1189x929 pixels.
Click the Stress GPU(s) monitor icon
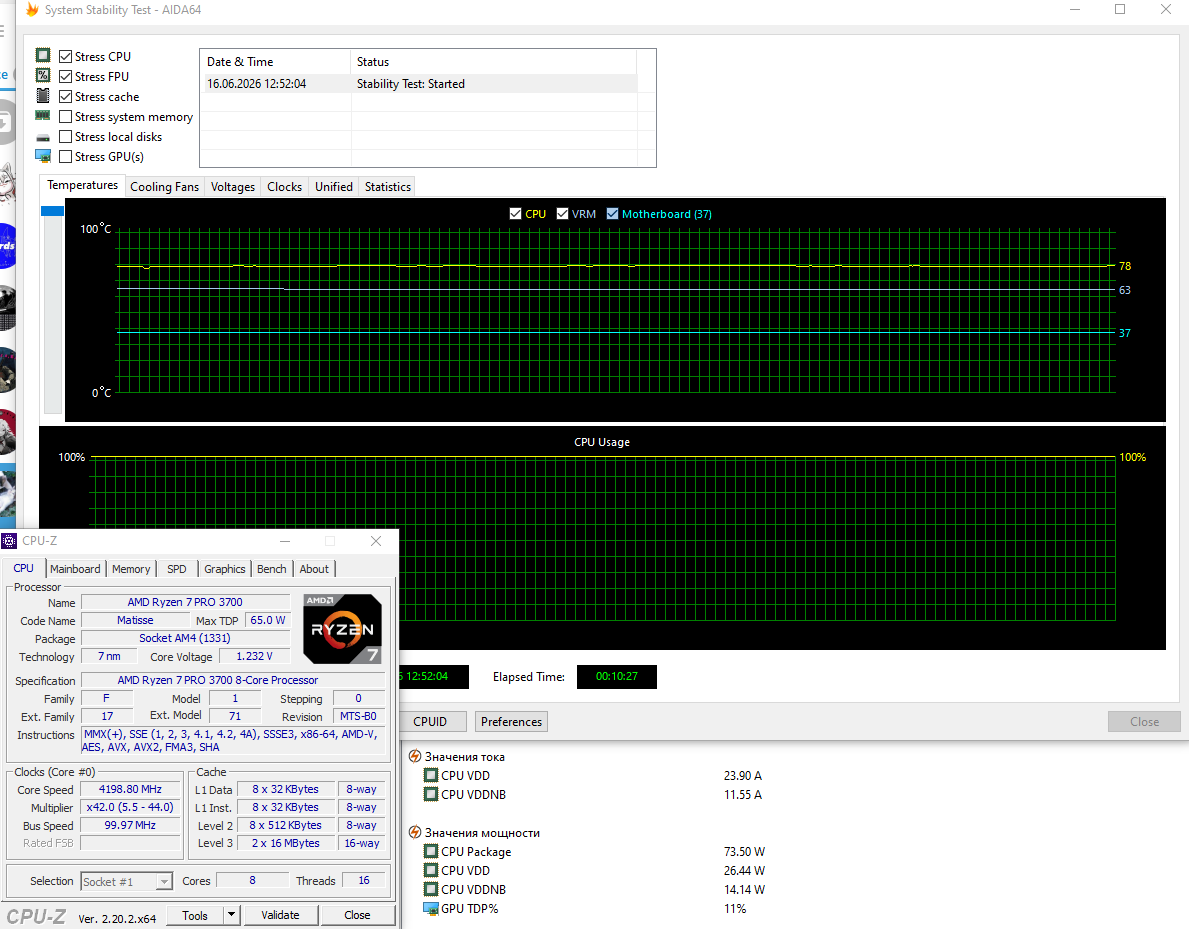click(43, 156)
